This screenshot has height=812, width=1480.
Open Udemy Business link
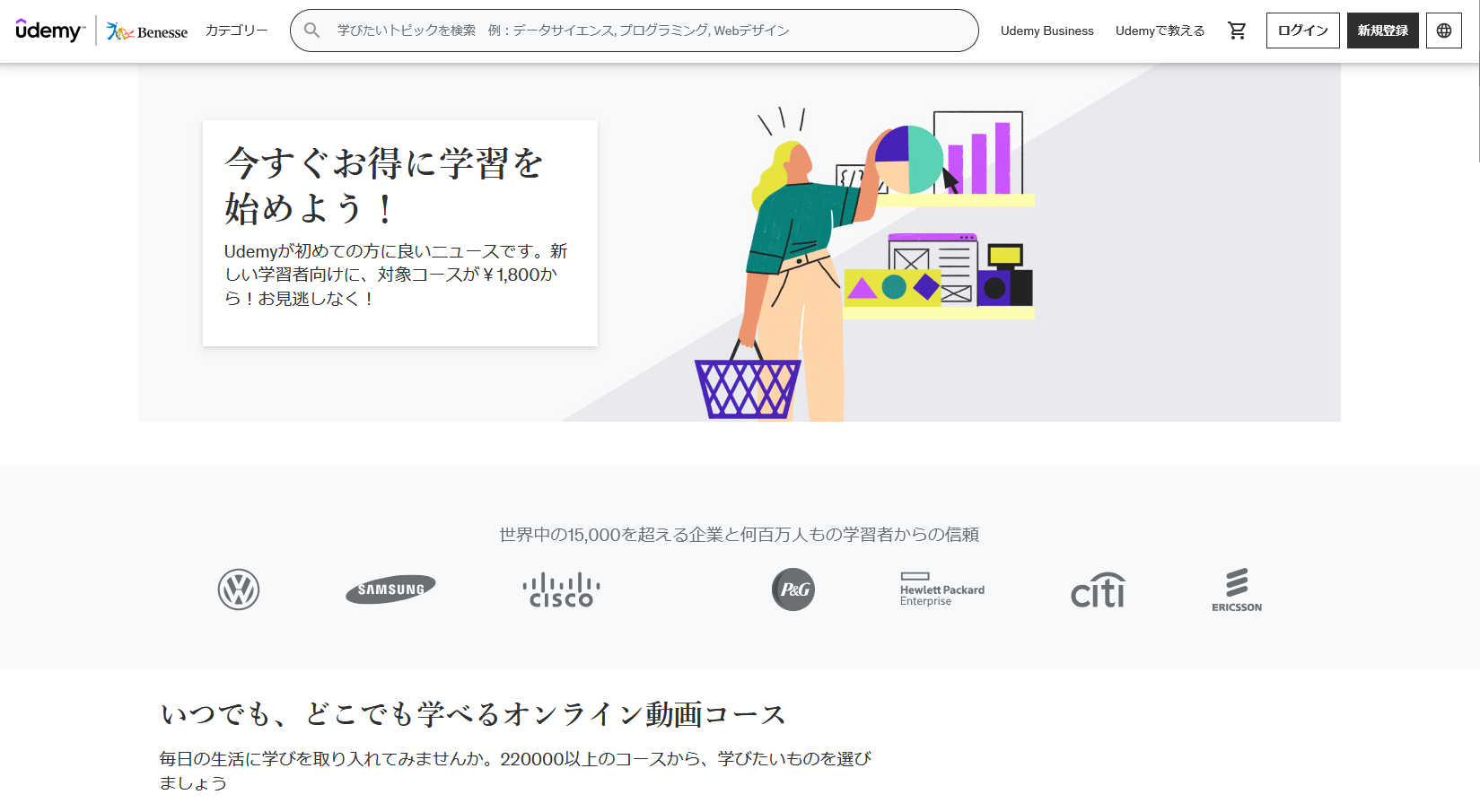coord(1047,31)
